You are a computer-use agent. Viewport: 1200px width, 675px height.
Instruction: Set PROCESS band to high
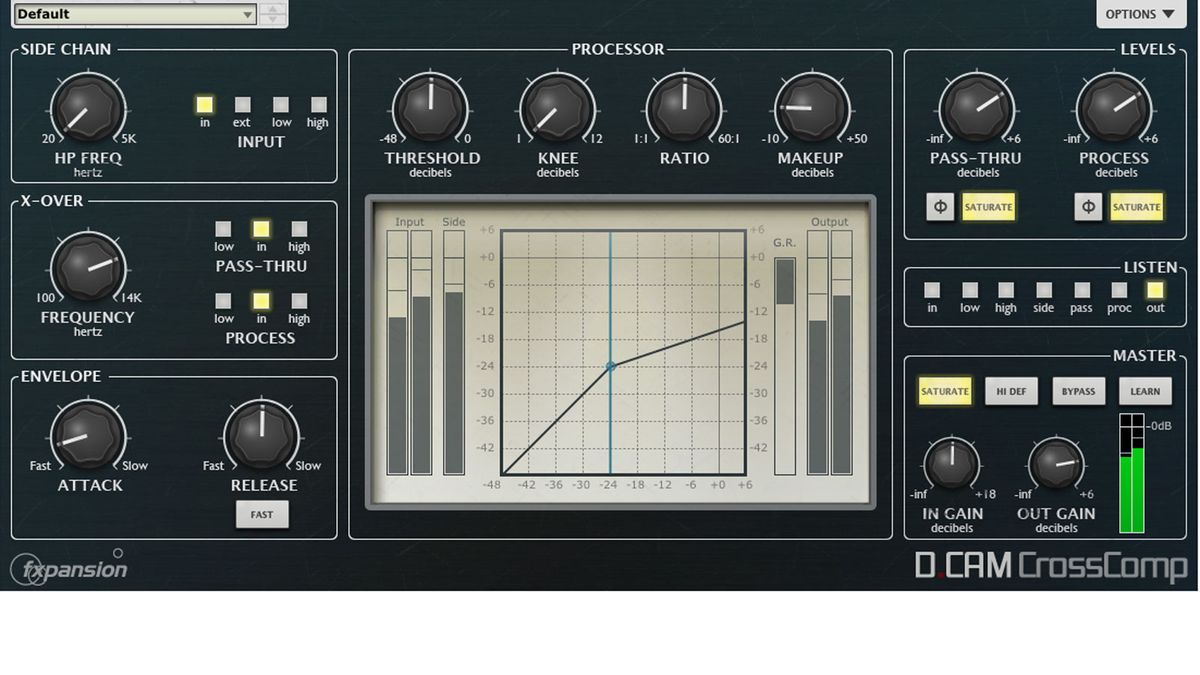point(299,301)
